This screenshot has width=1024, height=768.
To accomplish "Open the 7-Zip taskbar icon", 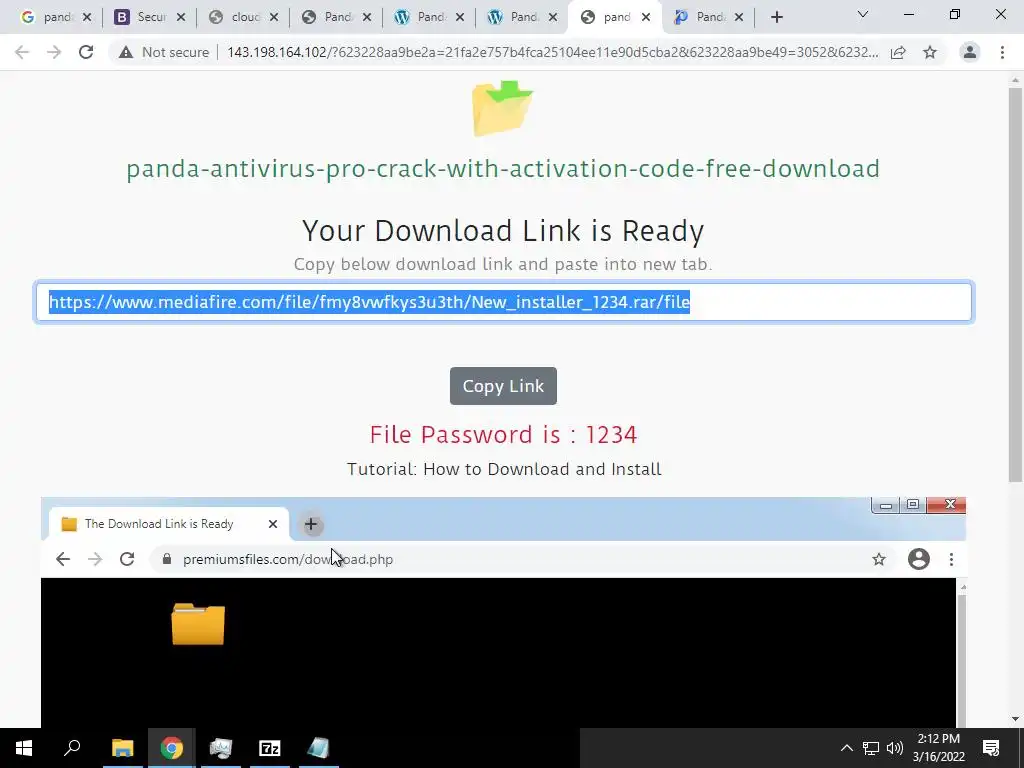I will [x=269, y=748].
